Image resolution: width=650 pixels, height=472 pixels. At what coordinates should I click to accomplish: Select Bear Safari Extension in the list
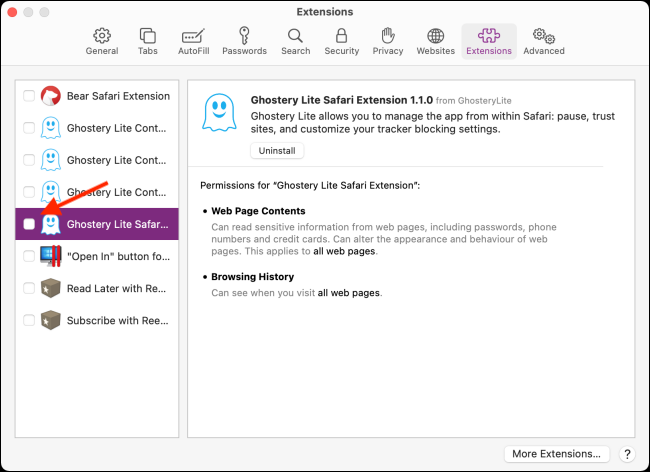coord(97,96)
